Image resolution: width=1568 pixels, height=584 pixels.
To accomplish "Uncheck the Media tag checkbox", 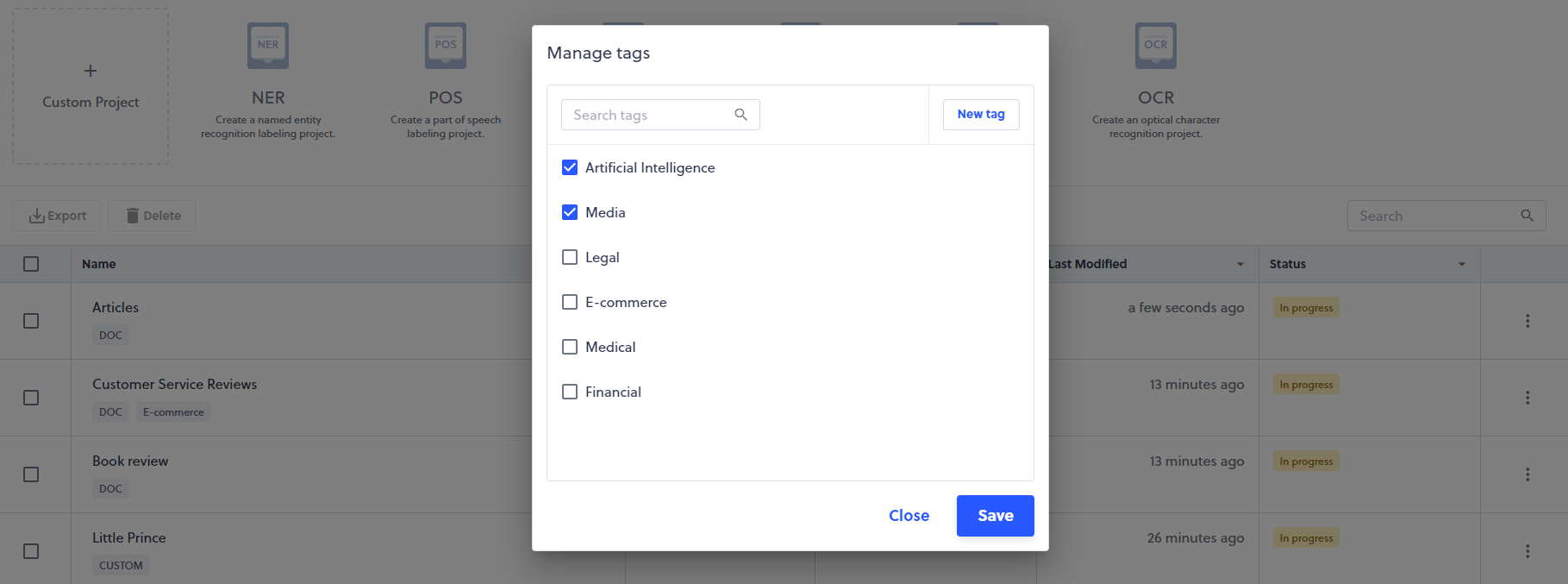I will (570, 212).
